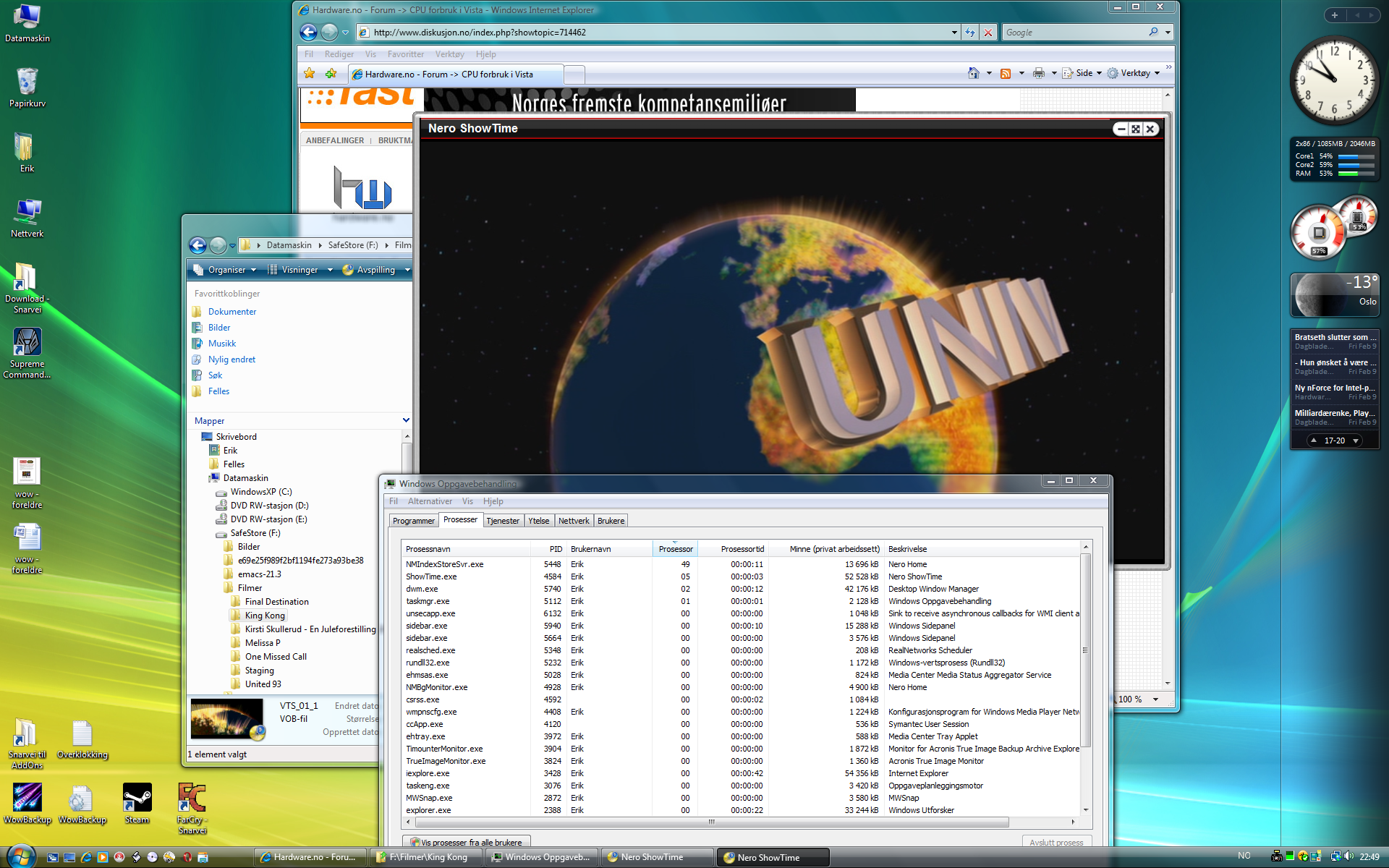Click the red stop loading icon
The image size is (1389, 868).
coord(987,33)
